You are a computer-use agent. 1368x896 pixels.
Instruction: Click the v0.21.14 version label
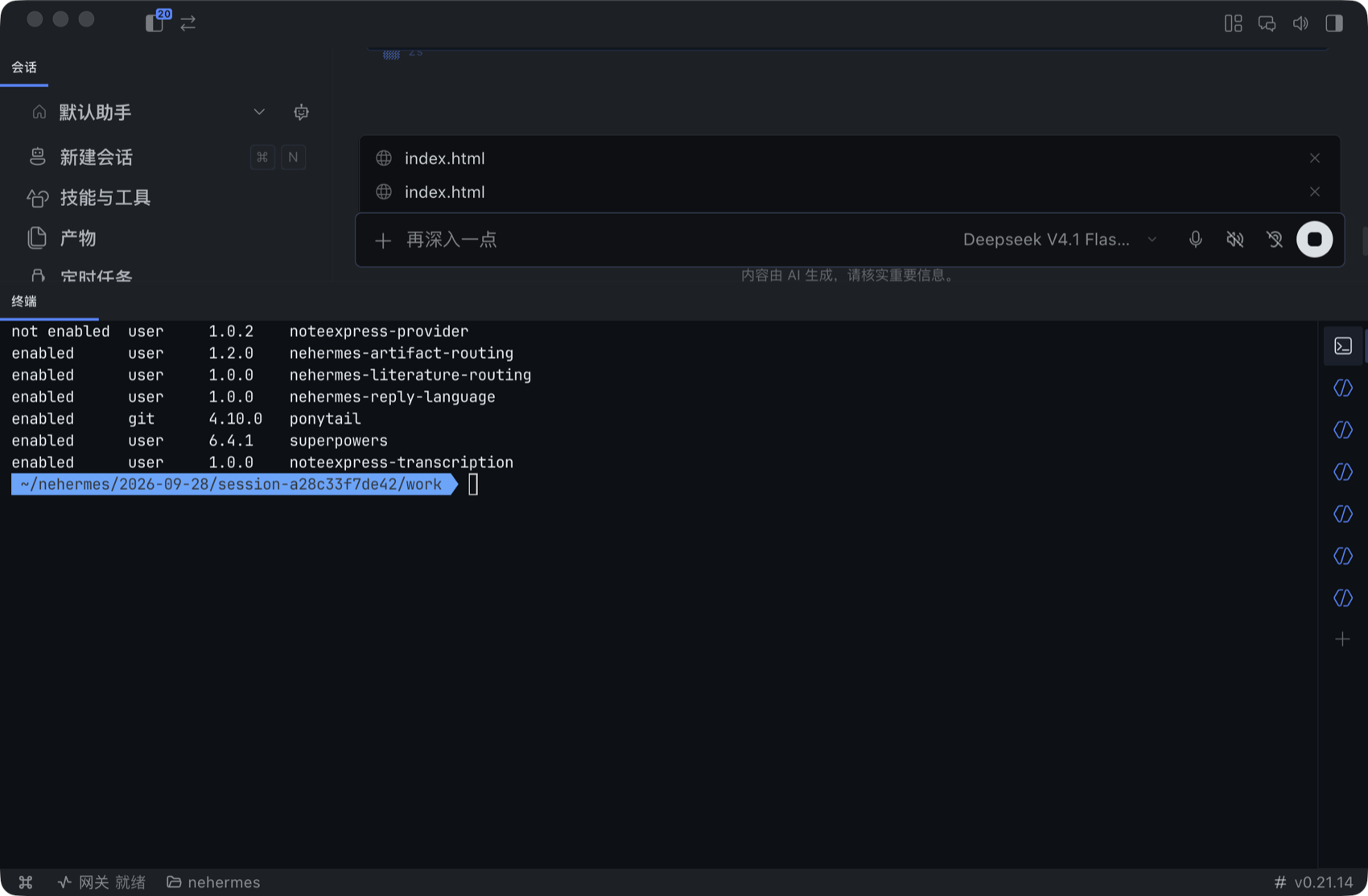pos(1314,882)
